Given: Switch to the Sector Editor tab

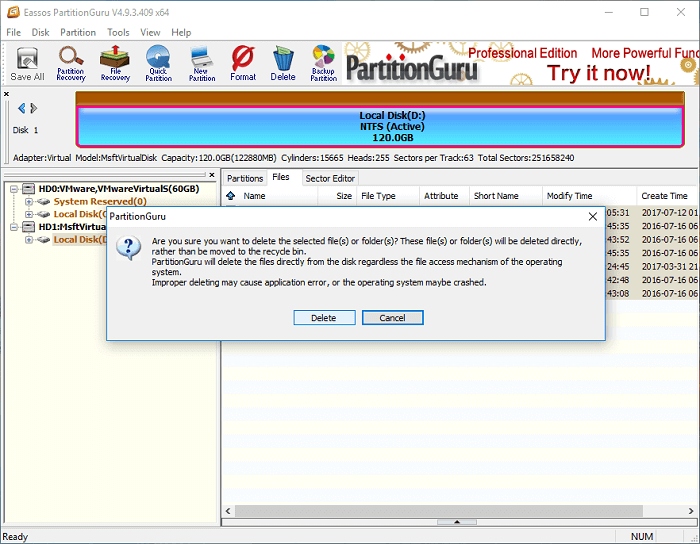Looking at the screenshot, I should (x=330, y=179).
